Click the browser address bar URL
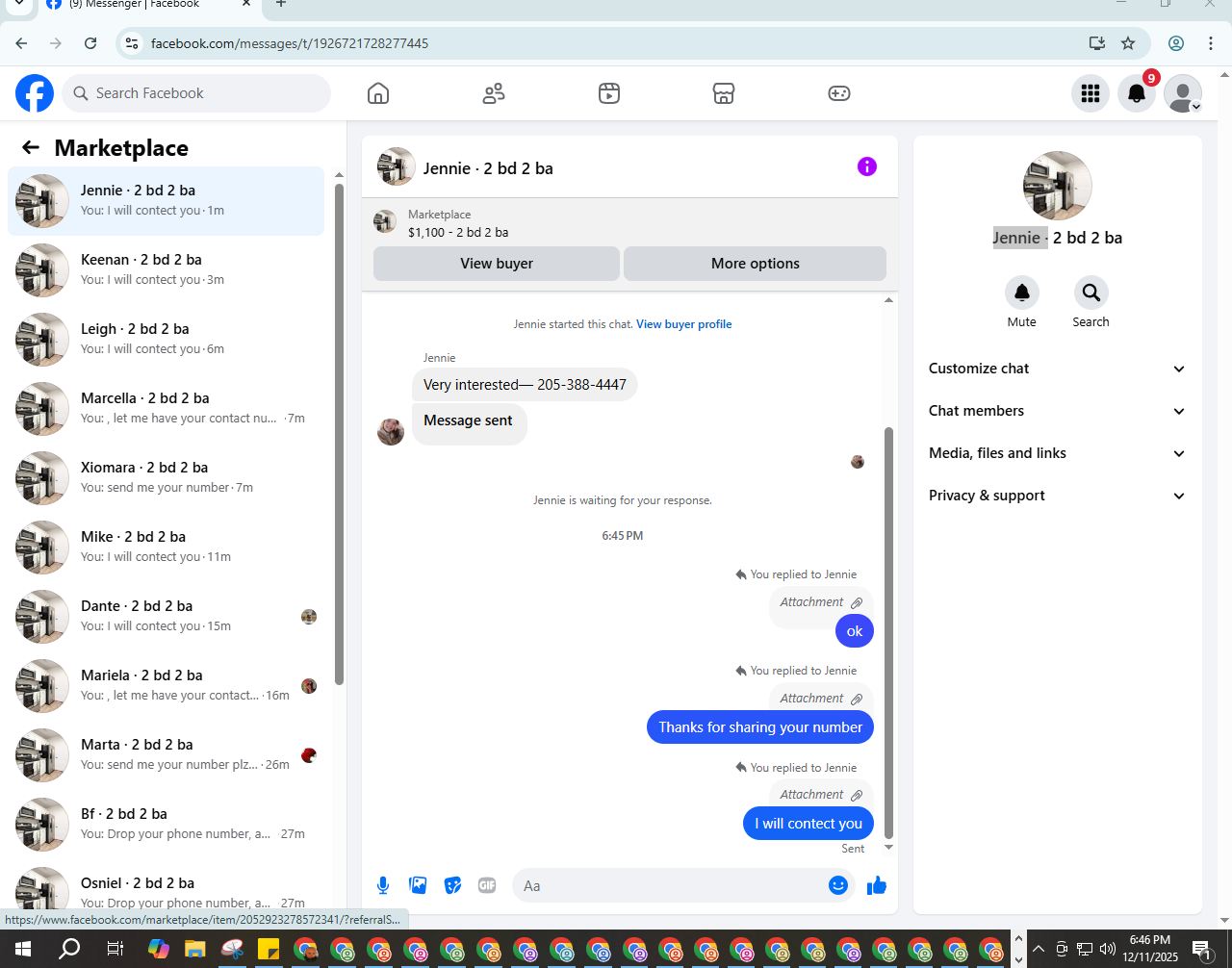This screenshot has height=968, width=1232. tap(290, 43)
